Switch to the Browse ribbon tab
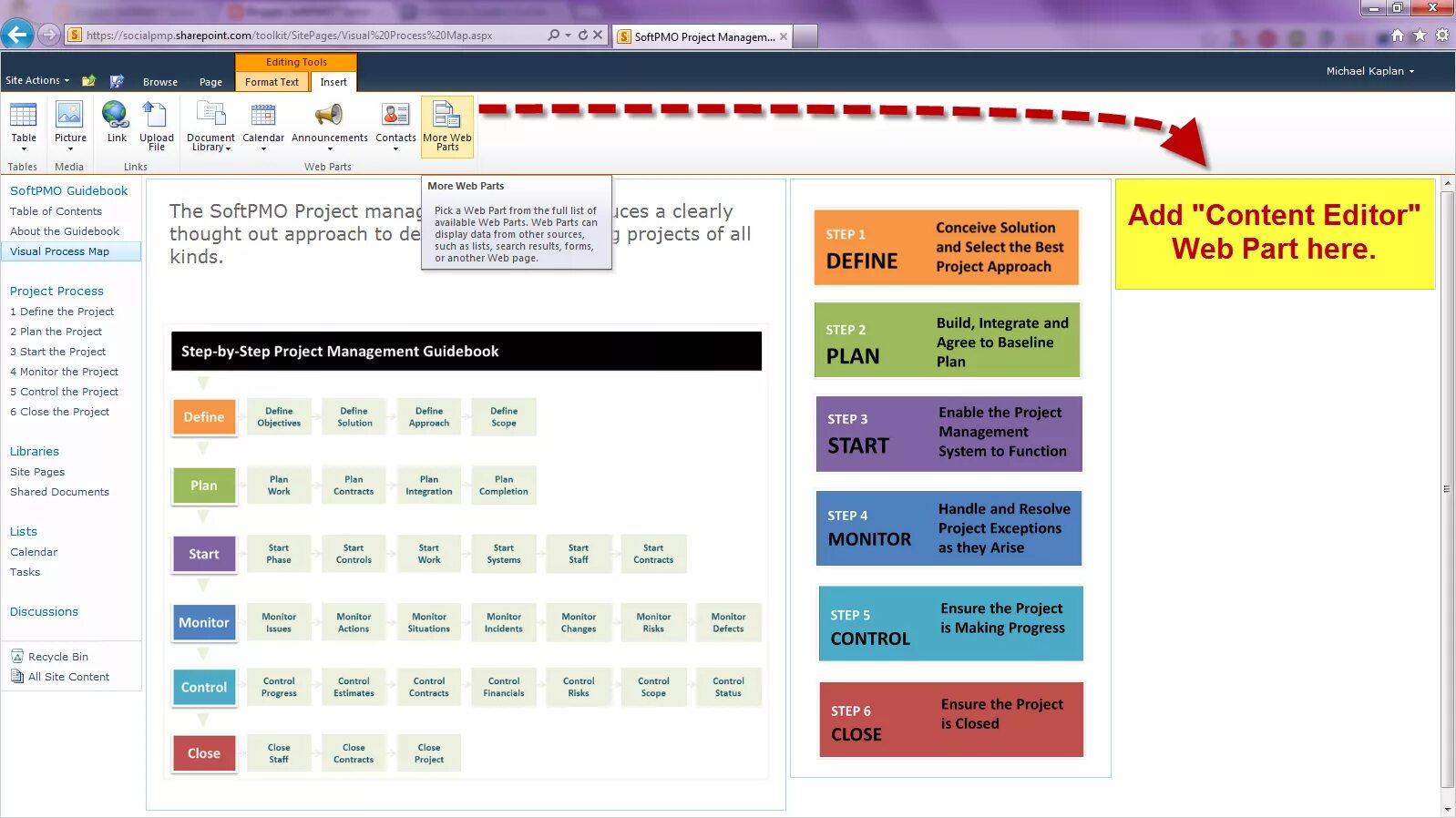Image resolution: width=1456 pixels, height=818 pixels. pos(160,82)
